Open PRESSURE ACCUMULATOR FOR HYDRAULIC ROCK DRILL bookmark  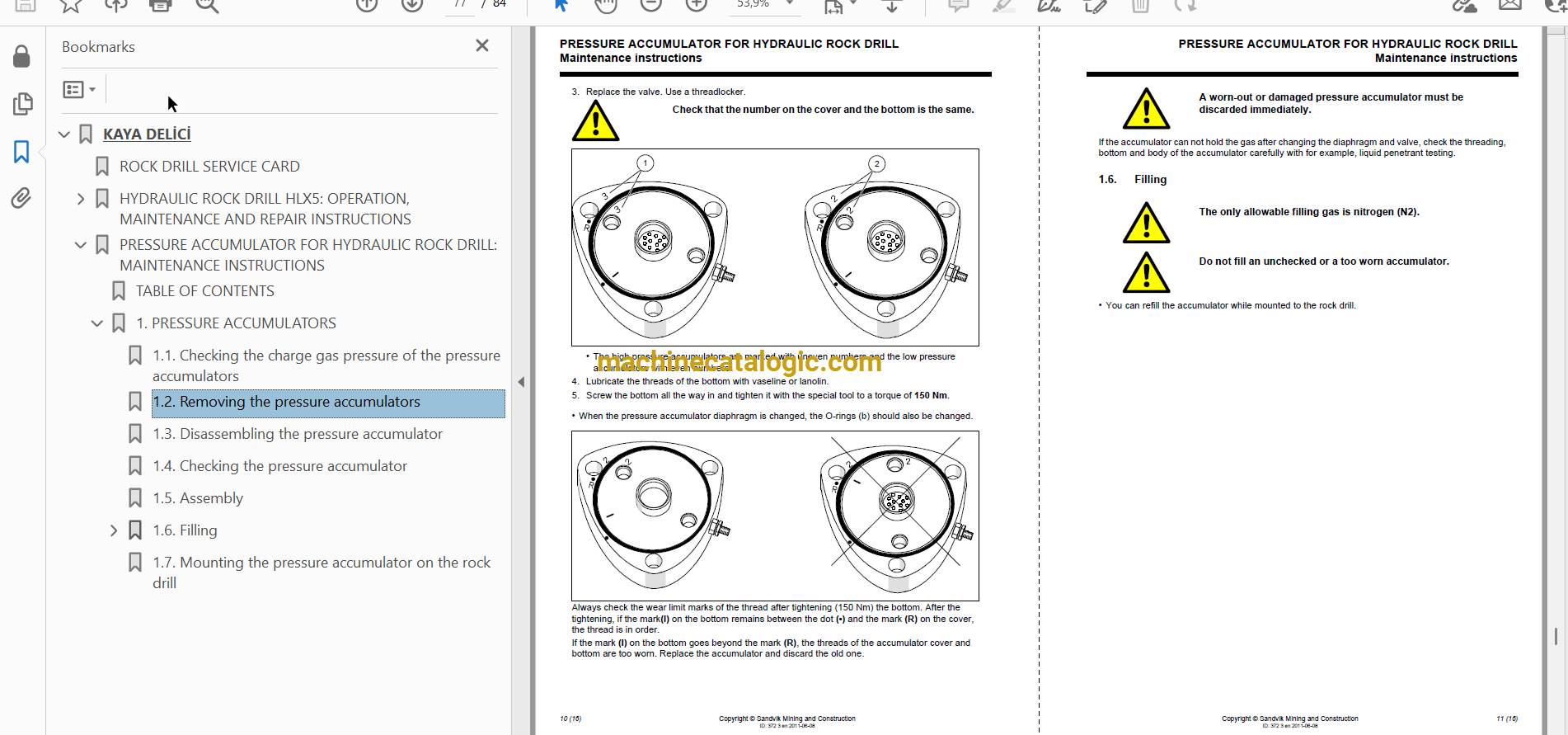coord(308,255)
